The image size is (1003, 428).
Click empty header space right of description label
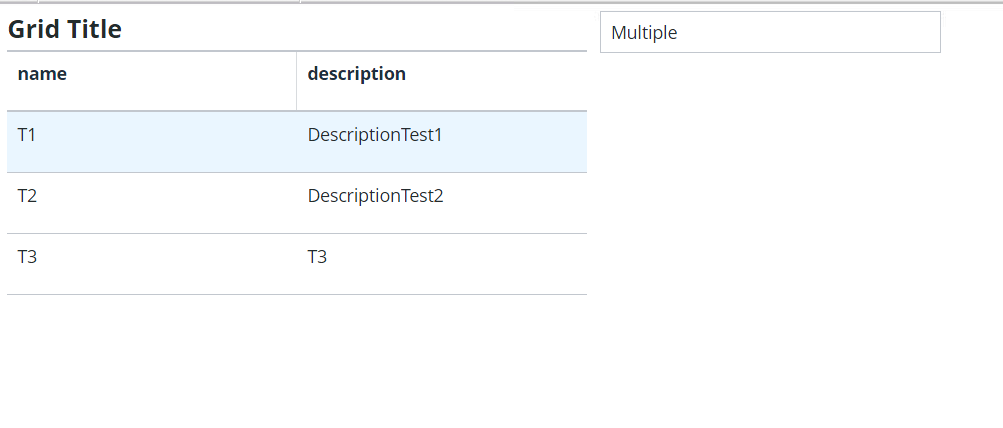500,80
